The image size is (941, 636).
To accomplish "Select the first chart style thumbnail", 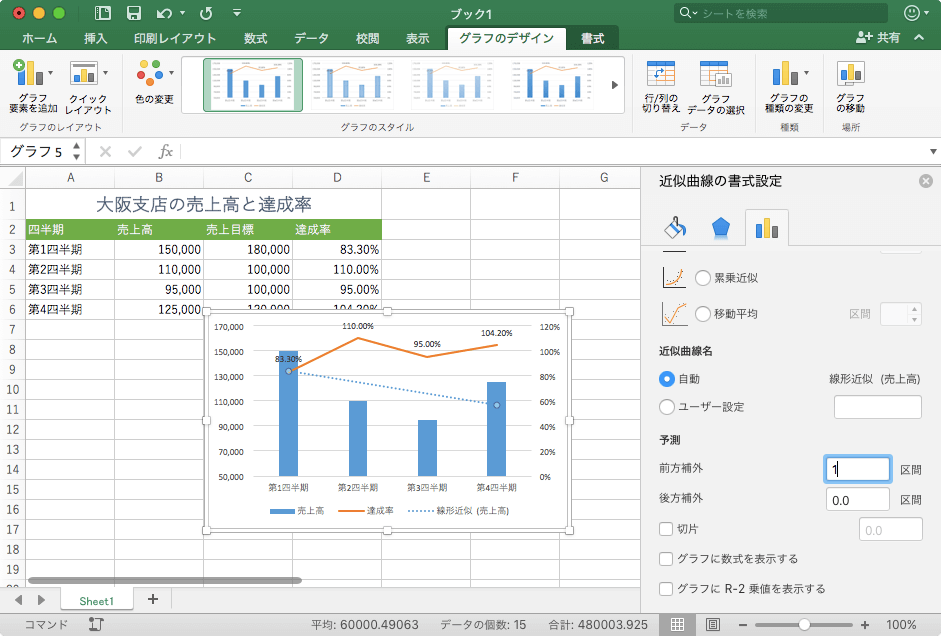I will pyautogui.click(x=253, y=85).
